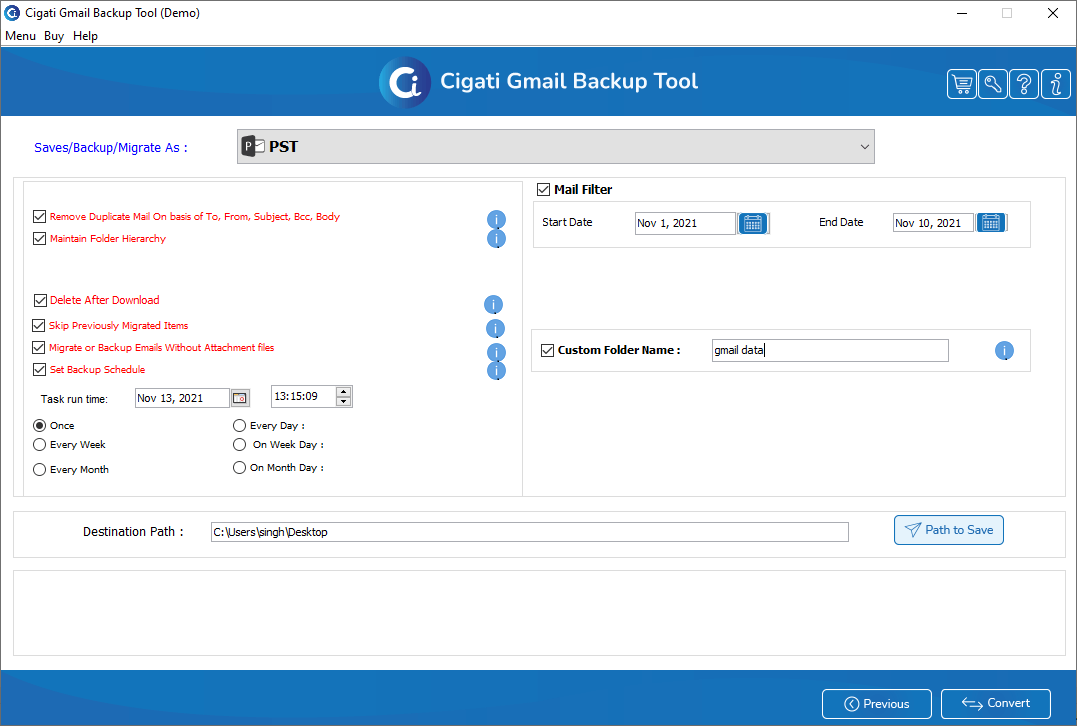Select the On Month Day radio button
The height and width of the screenshot is (726, 1077).
coord(239,468)
